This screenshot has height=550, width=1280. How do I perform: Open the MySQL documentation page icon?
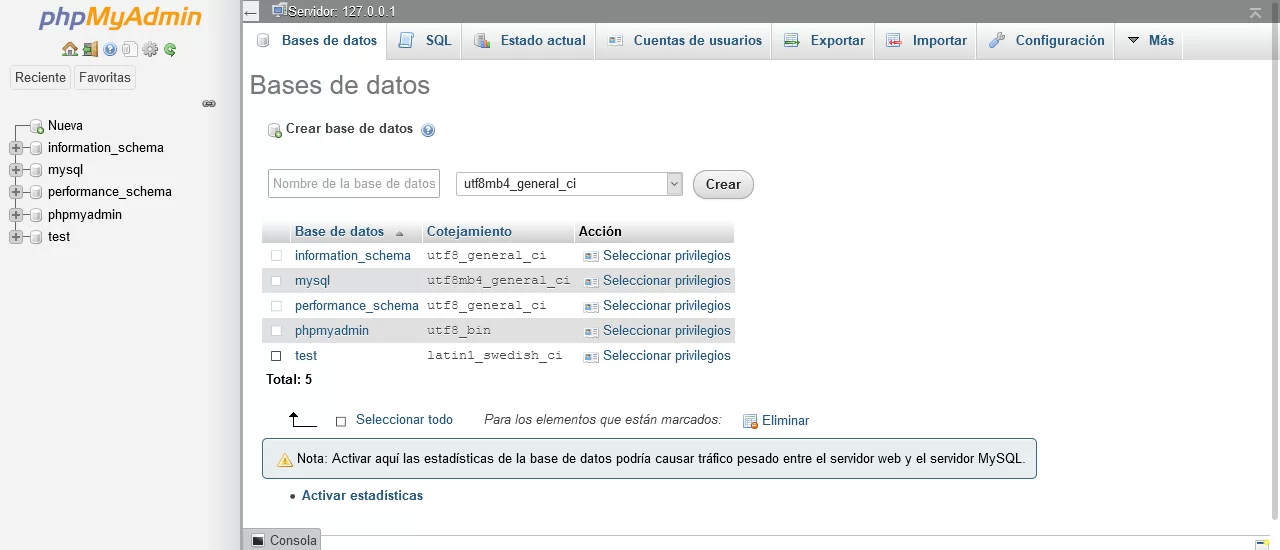coord(130,49)
